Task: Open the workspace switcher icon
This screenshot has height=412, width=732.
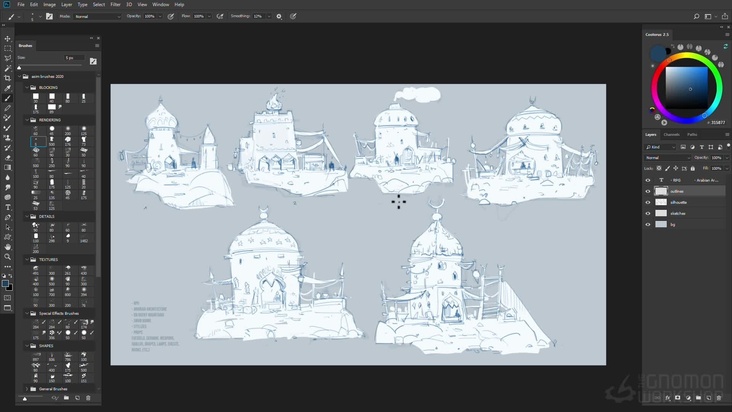Action: click(708, 16)
